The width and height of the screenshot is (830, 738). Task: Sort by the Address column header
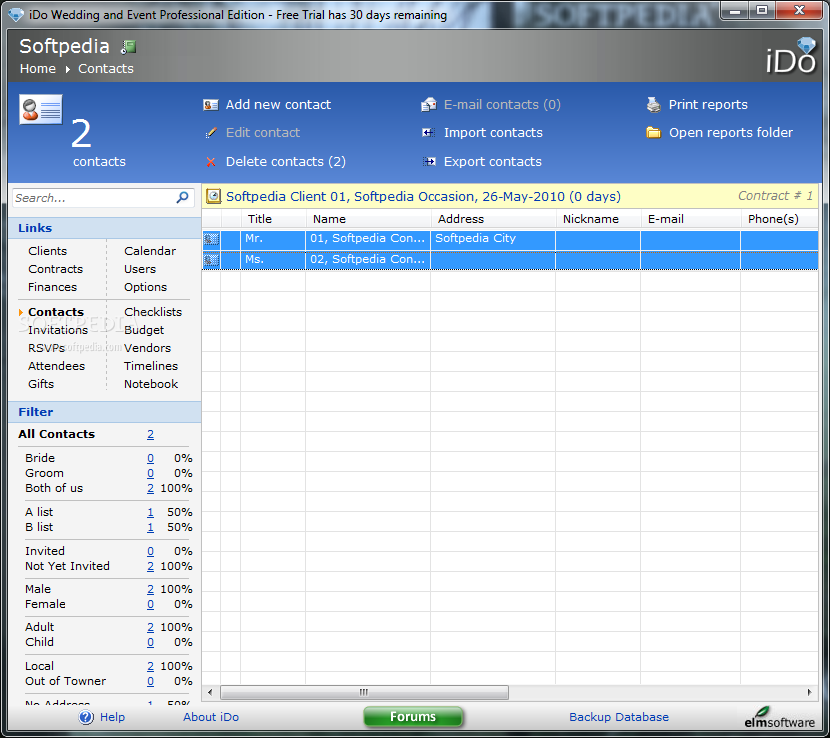(x=493, y=219)
